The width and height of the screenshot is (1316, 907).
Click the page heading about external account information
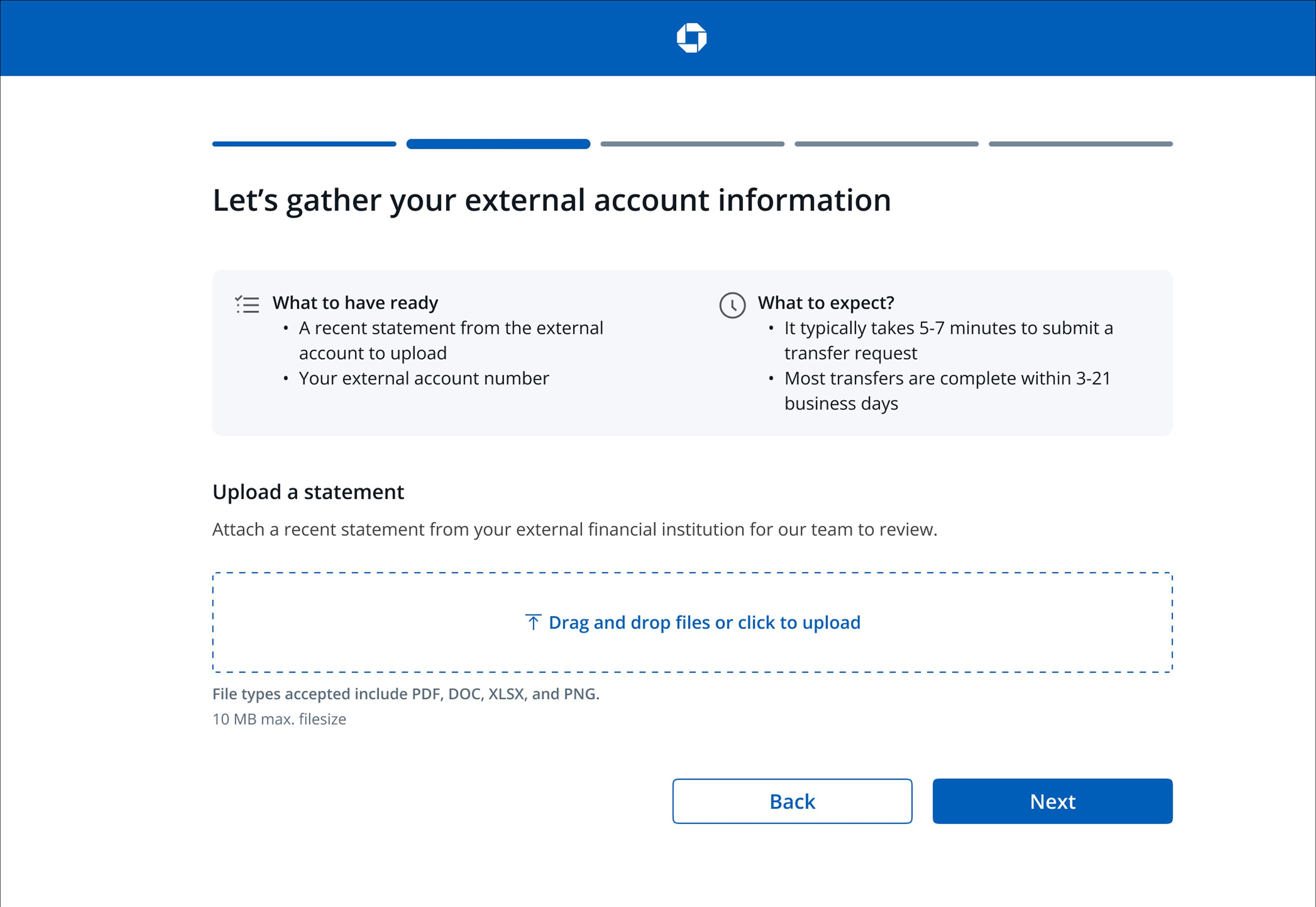pyautogui.click(x=551, y=200)
